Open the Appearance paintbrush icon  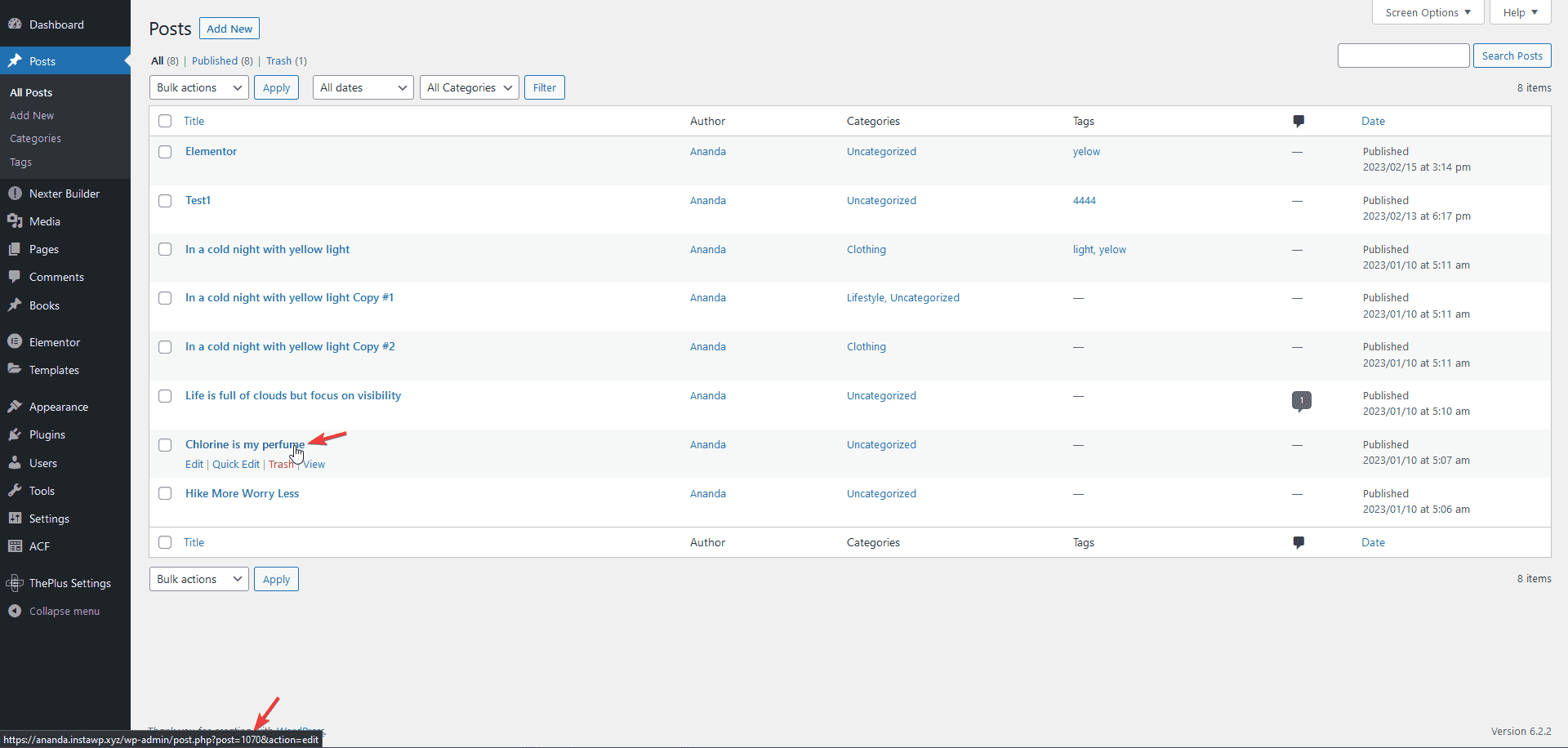click(x=15, y=406)
